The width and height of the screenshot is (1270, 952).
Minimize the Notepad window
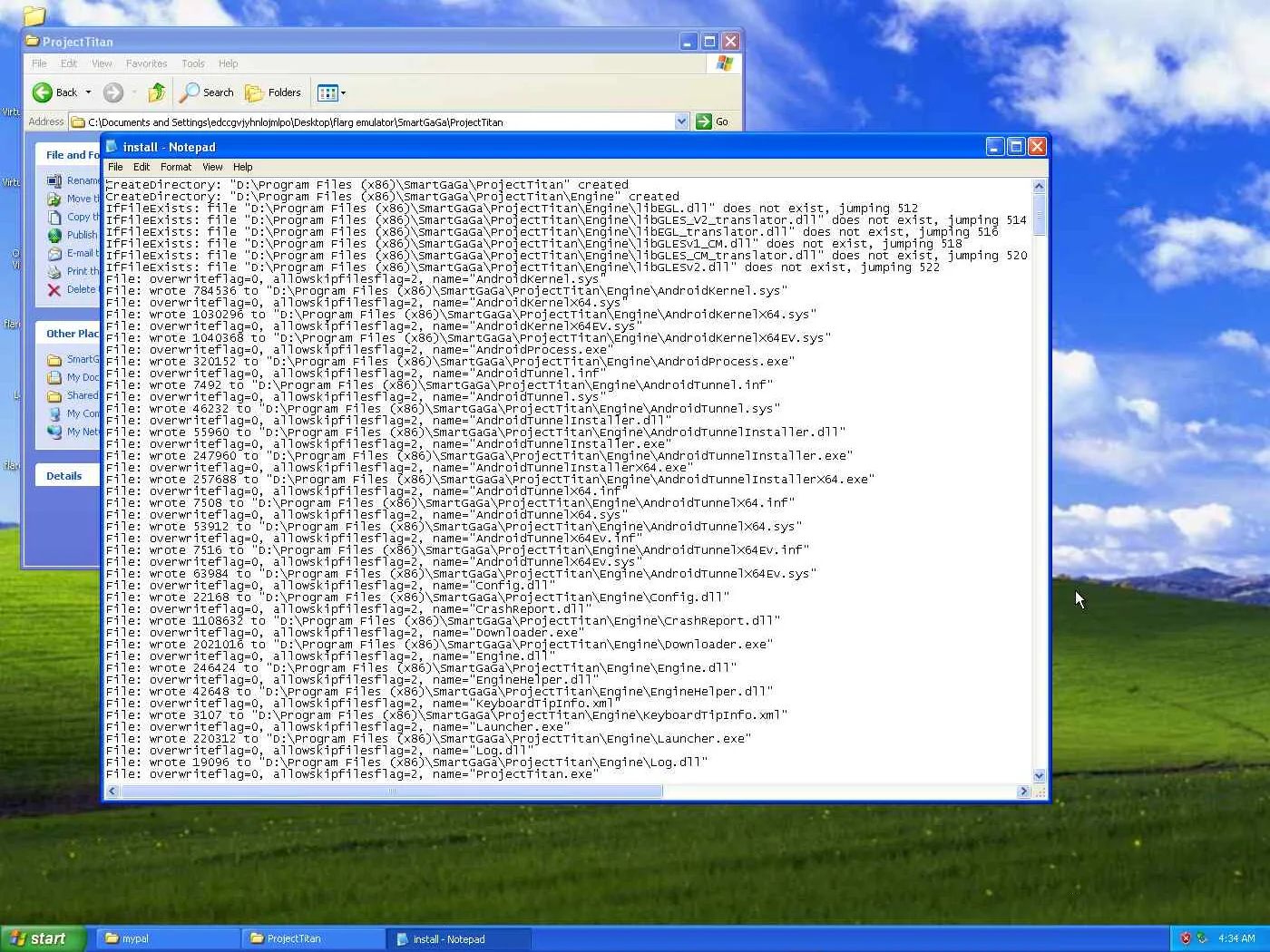click(995, 147)
